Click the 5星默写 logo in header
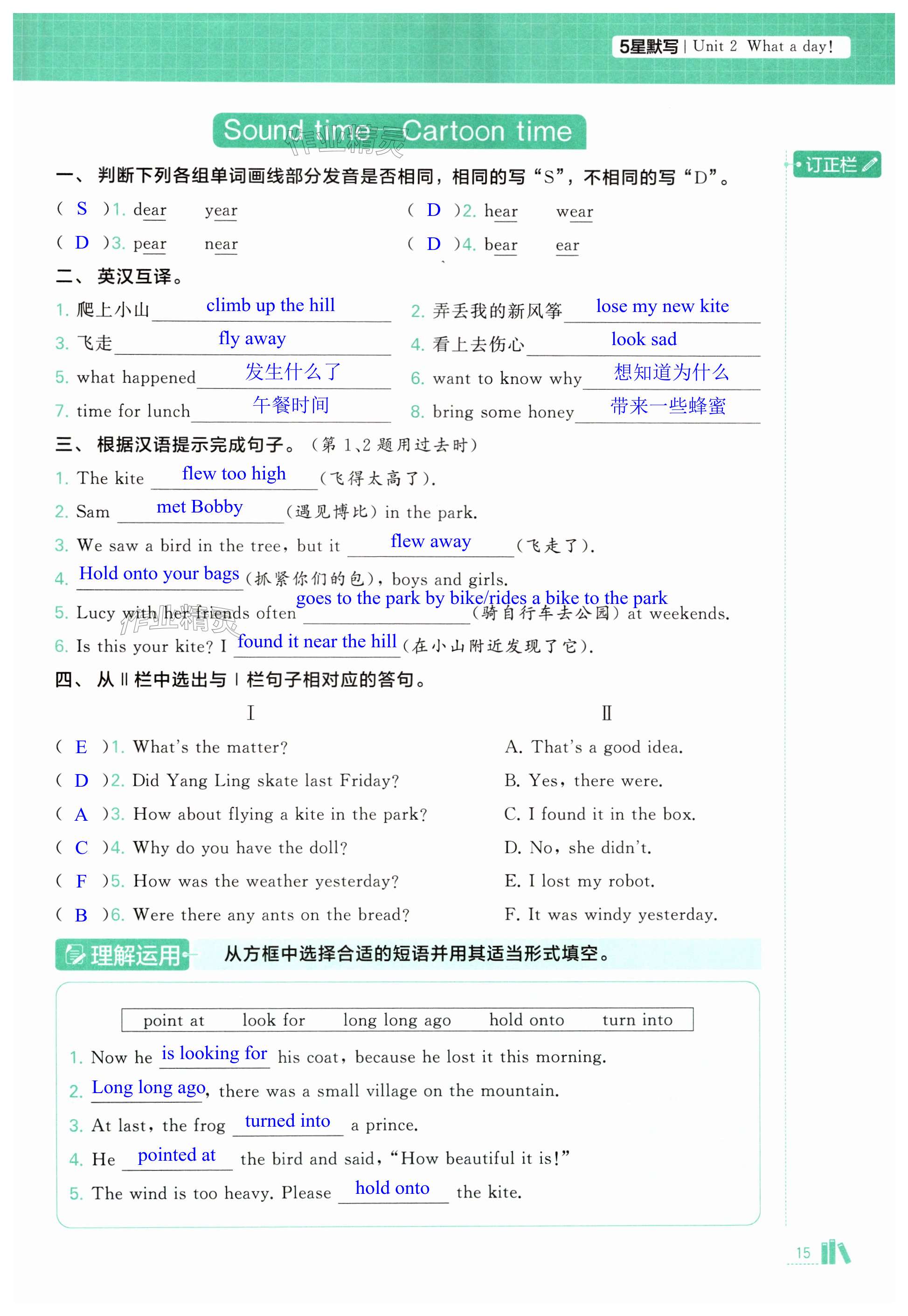Viewport: 908px width, 1316px height. pyautogui.click(x=649, y=47)
